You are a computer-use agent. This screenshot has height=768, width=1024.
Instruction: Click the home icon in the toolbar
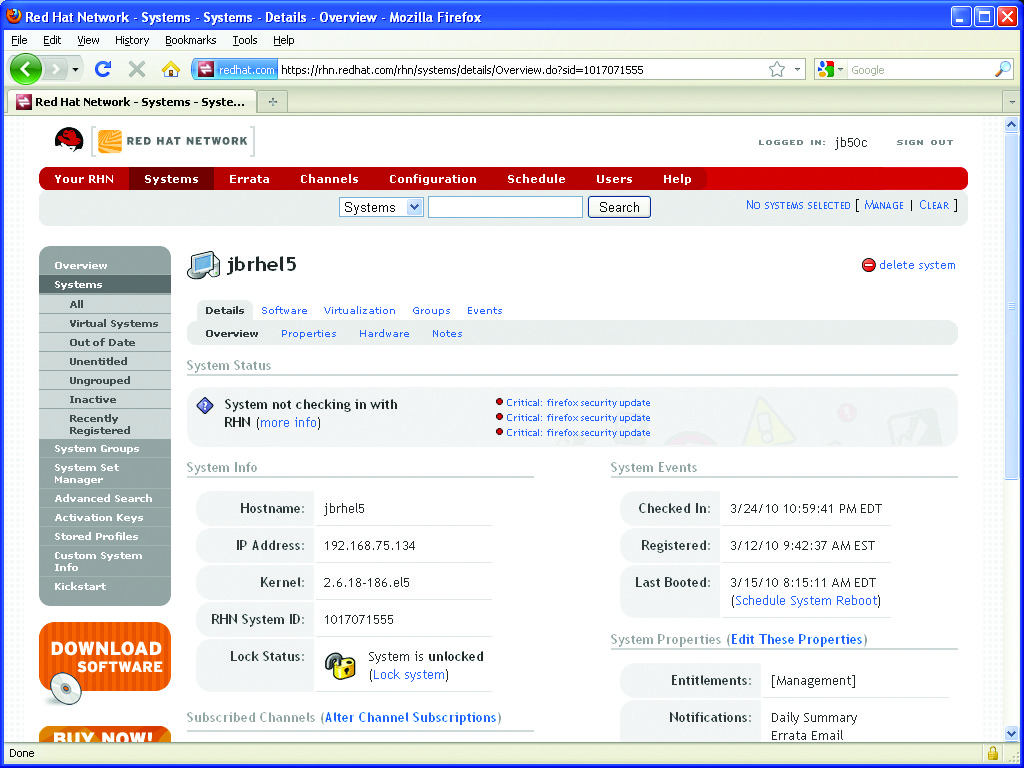click(170, 69)
